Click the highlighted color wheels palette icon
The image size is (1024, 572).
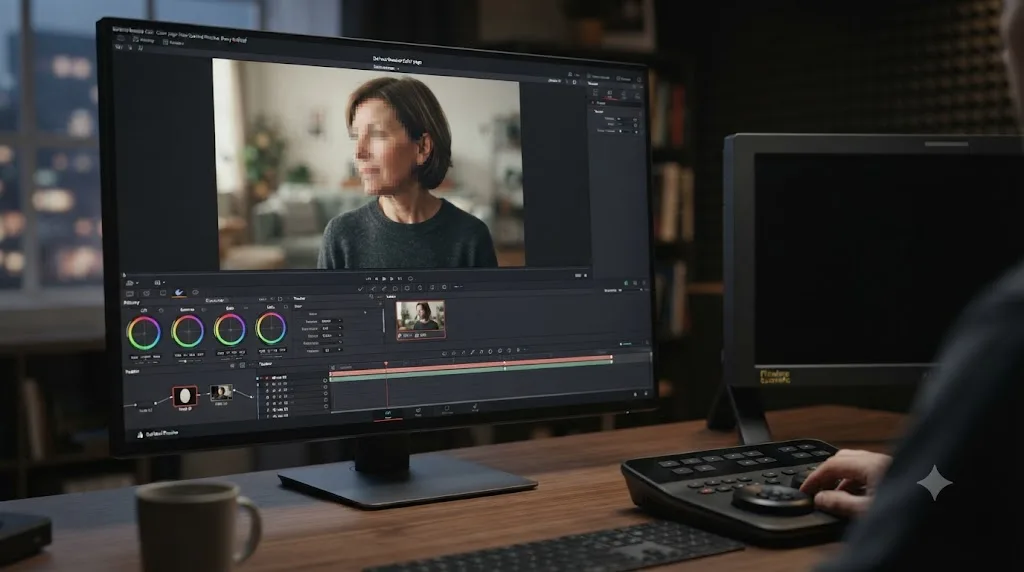pos(179,293)
